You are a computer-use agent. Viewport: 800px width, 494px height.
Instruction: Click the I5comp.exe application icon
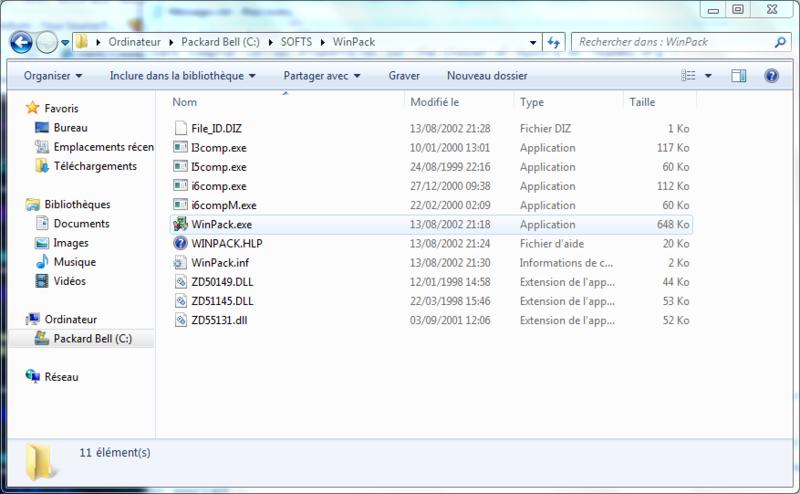[x=180, y=167]
